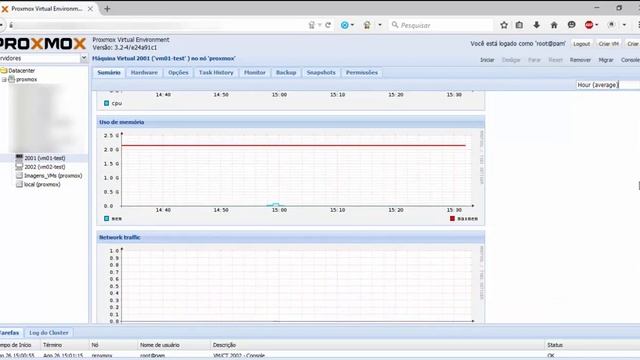Click the proxmox node server icon

12,79
